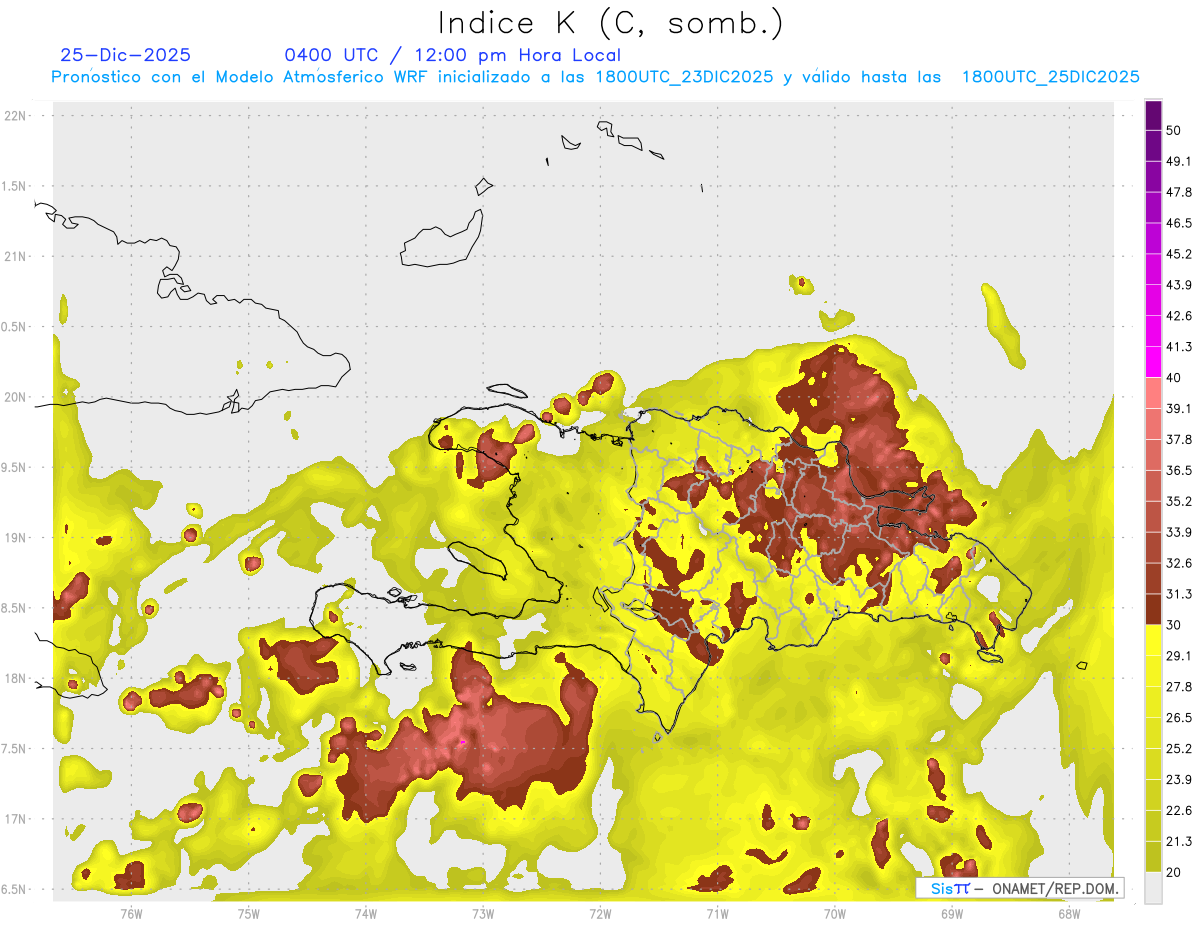Screen dimensions: 1200x927
Task: Click the "72W" longitude label
Action: click(x=600, y=913)
